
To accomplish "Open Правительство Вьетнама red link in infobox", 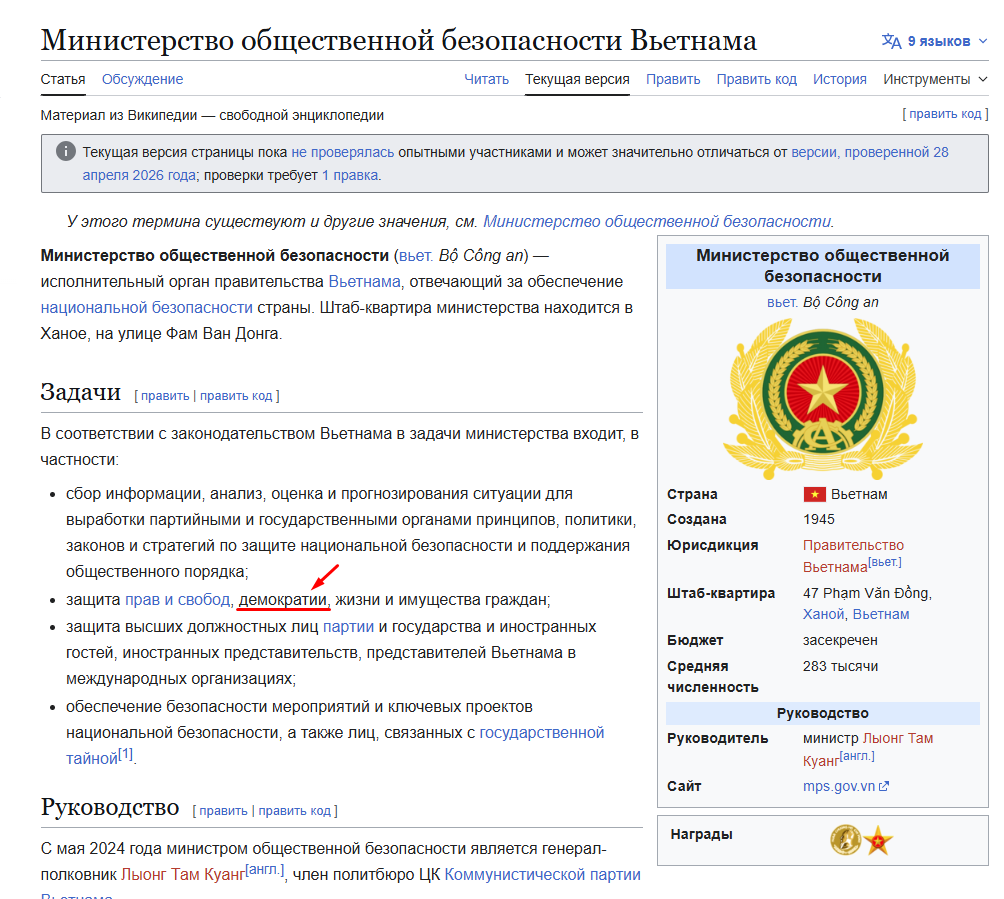I will (853, 556).
